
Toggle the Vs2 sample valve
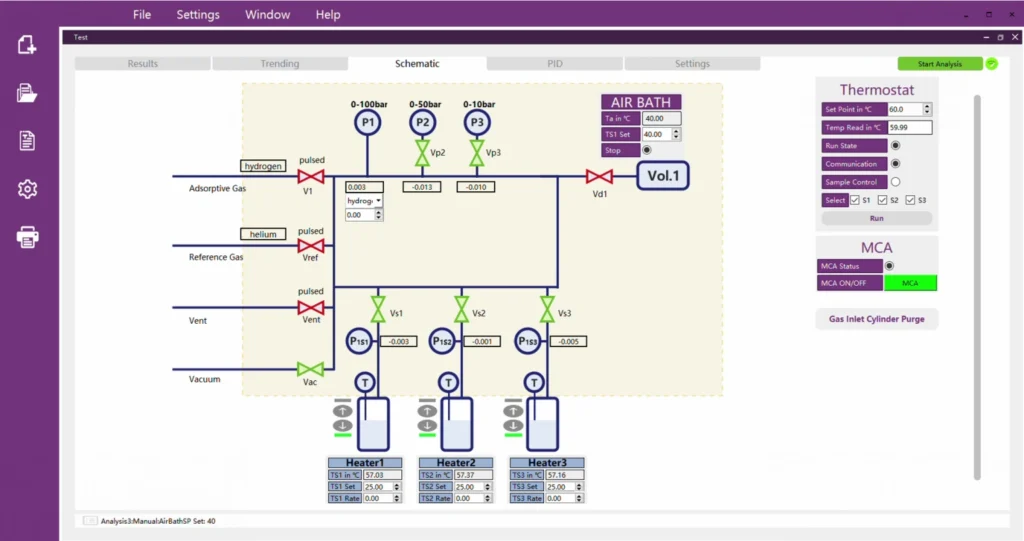point(461,308)
